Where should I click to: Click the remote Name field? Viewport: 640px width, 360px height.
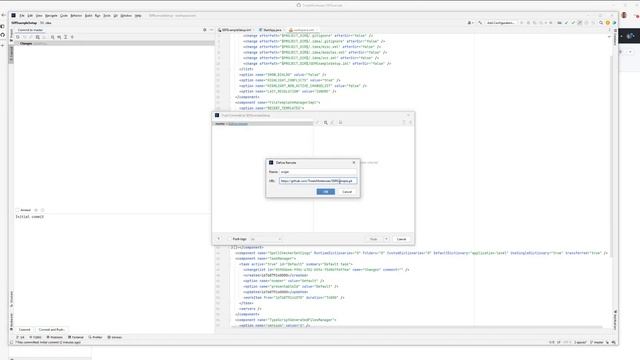pos(318,172)
